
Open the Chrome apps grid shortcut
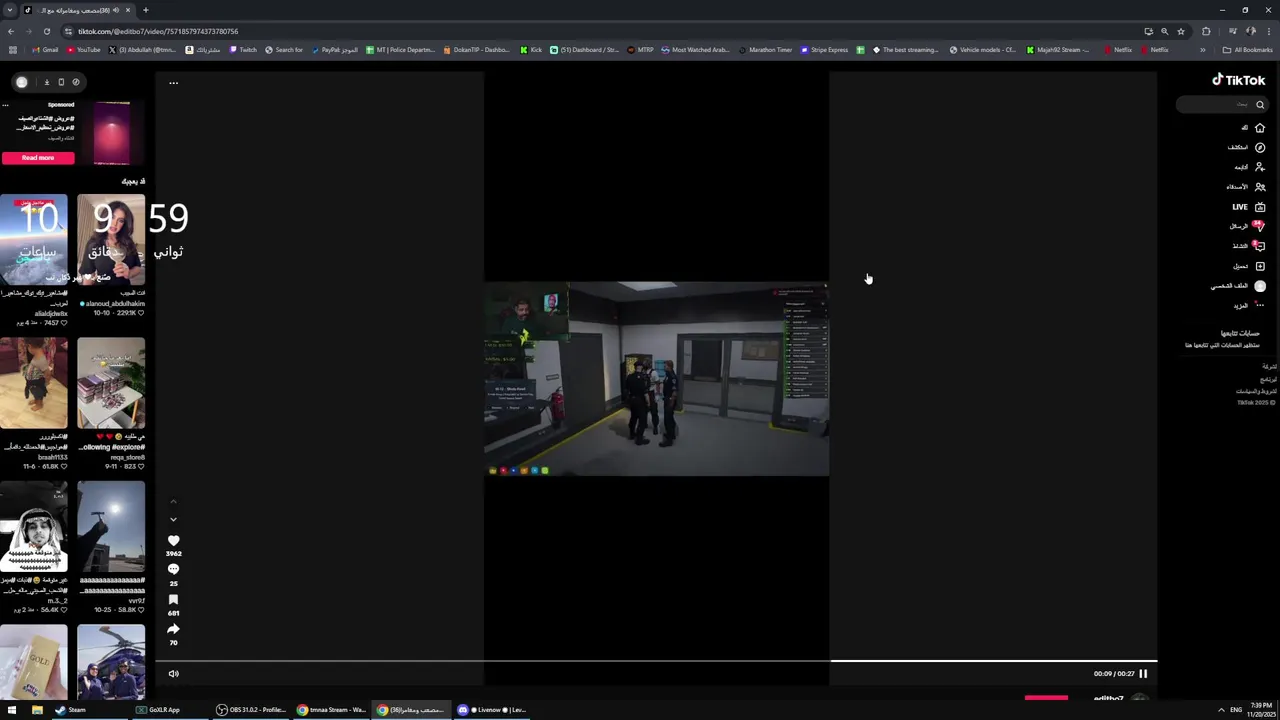[12, 50]
